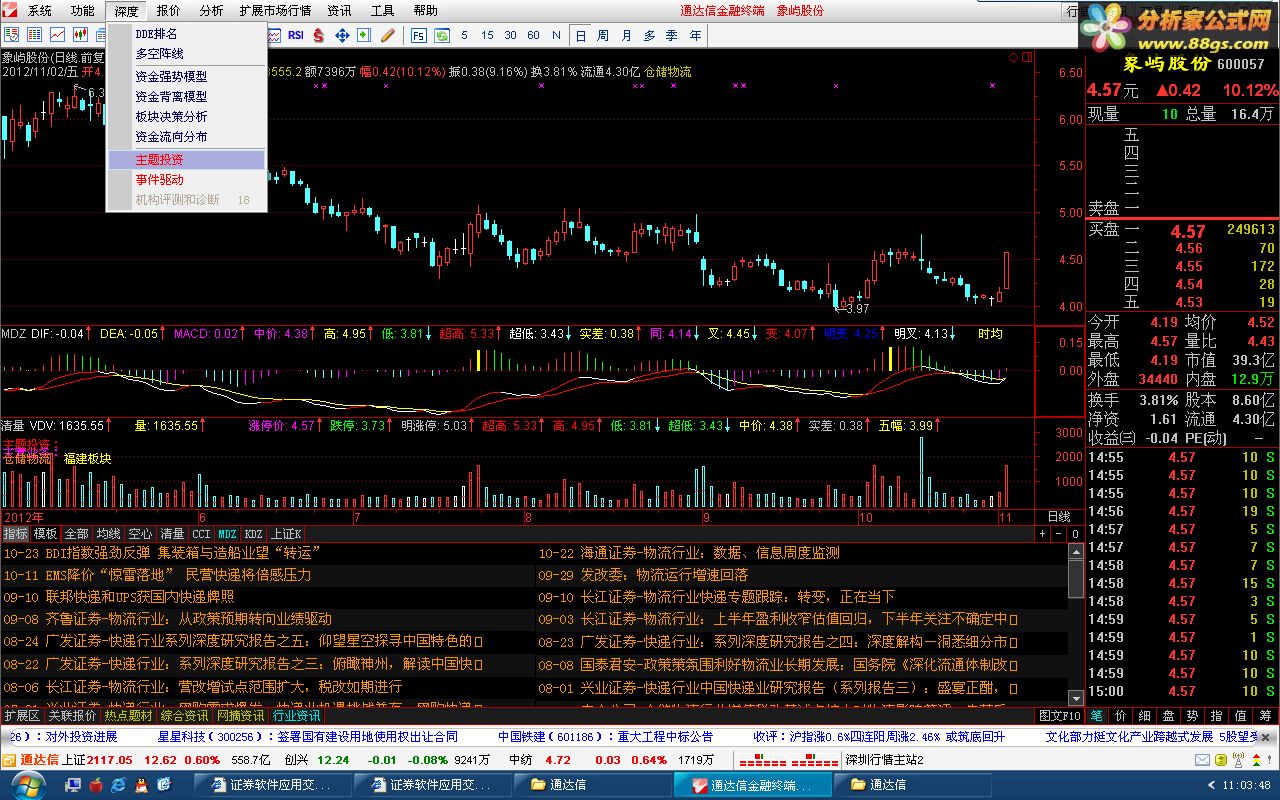Image resolution: width=1280 pixels, height=800 pixels.
Task: Click the news list vertical scrollbar
Action: click(x=1076, y=625)
